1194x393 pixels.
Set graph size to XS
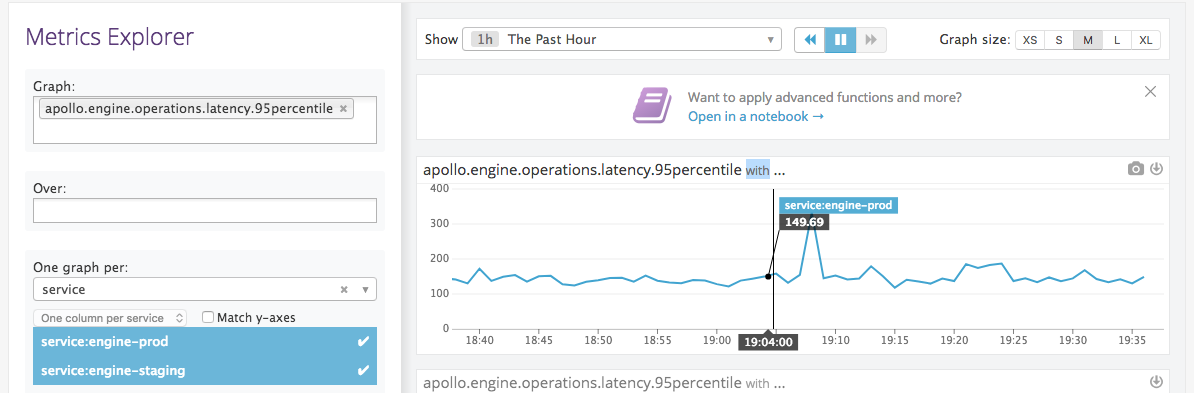[1030, 40]
